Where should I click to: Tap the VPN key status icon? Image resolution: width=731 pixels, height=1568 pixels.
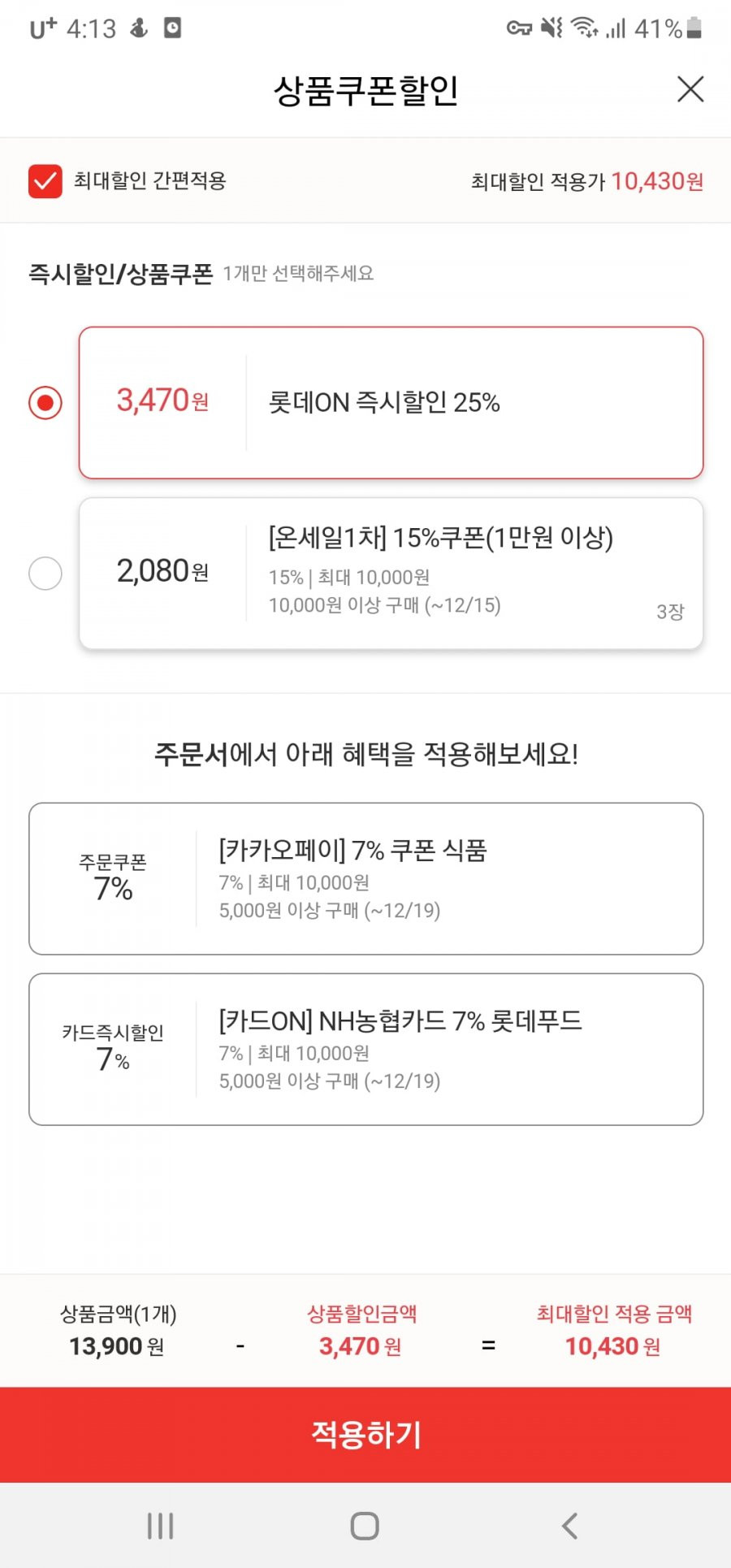[519, 28]
